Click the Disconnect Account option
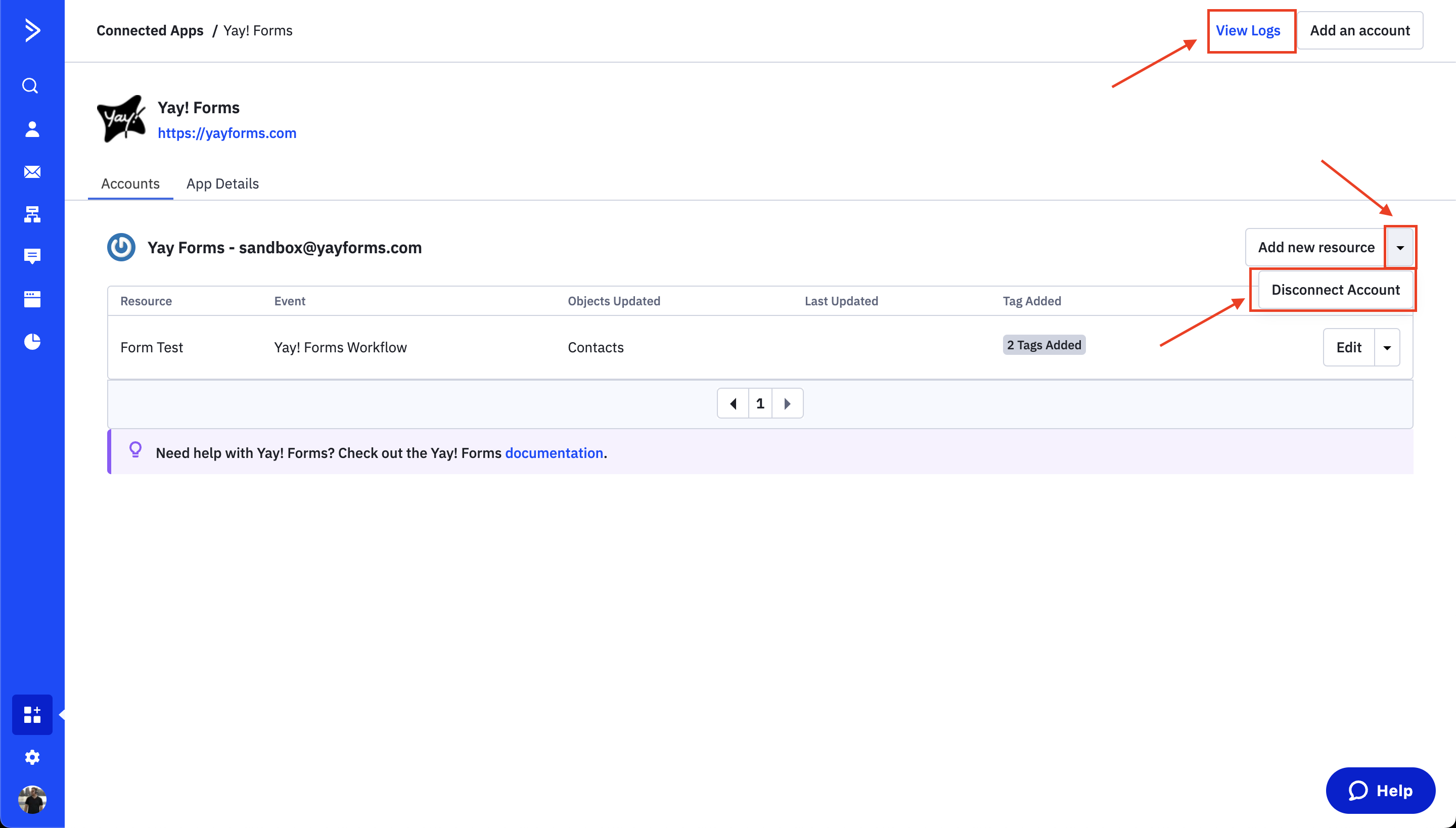This screenshot has height=828, width=1456. point(1335,290)
